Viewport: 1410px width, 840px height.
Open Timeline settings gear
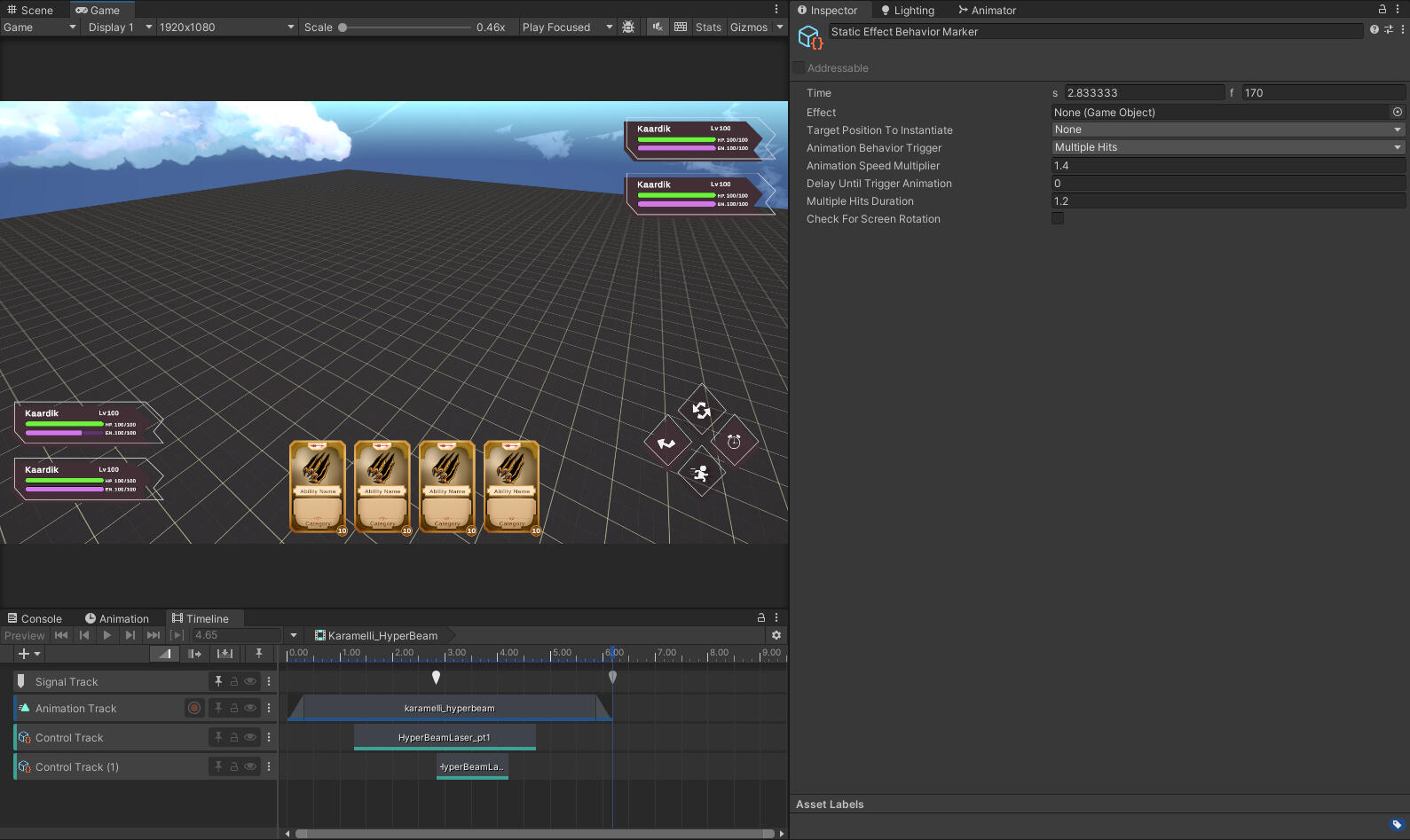[776, 635]
